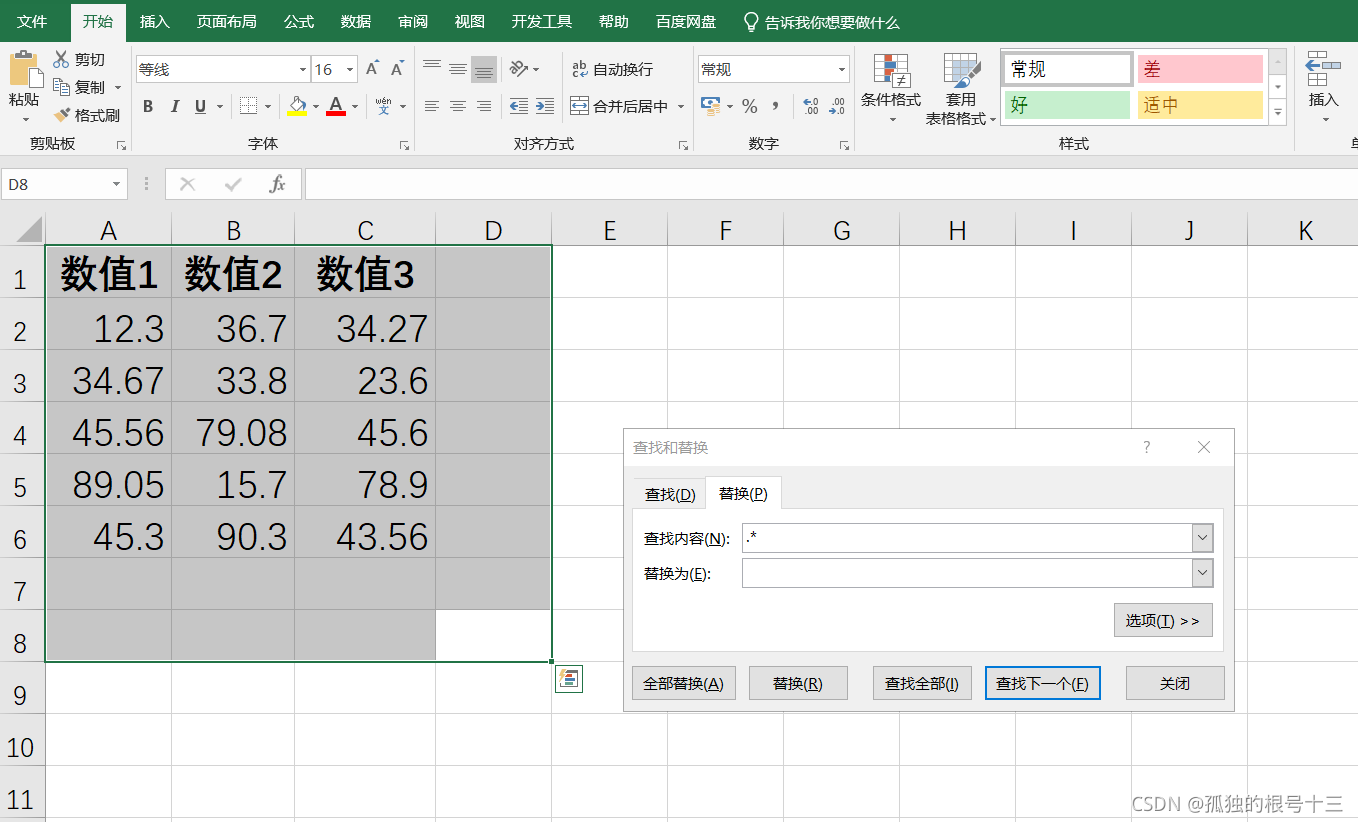Switch to the 查找 tab in dialog
This screenshot has width=1358, height=822.
670,494
